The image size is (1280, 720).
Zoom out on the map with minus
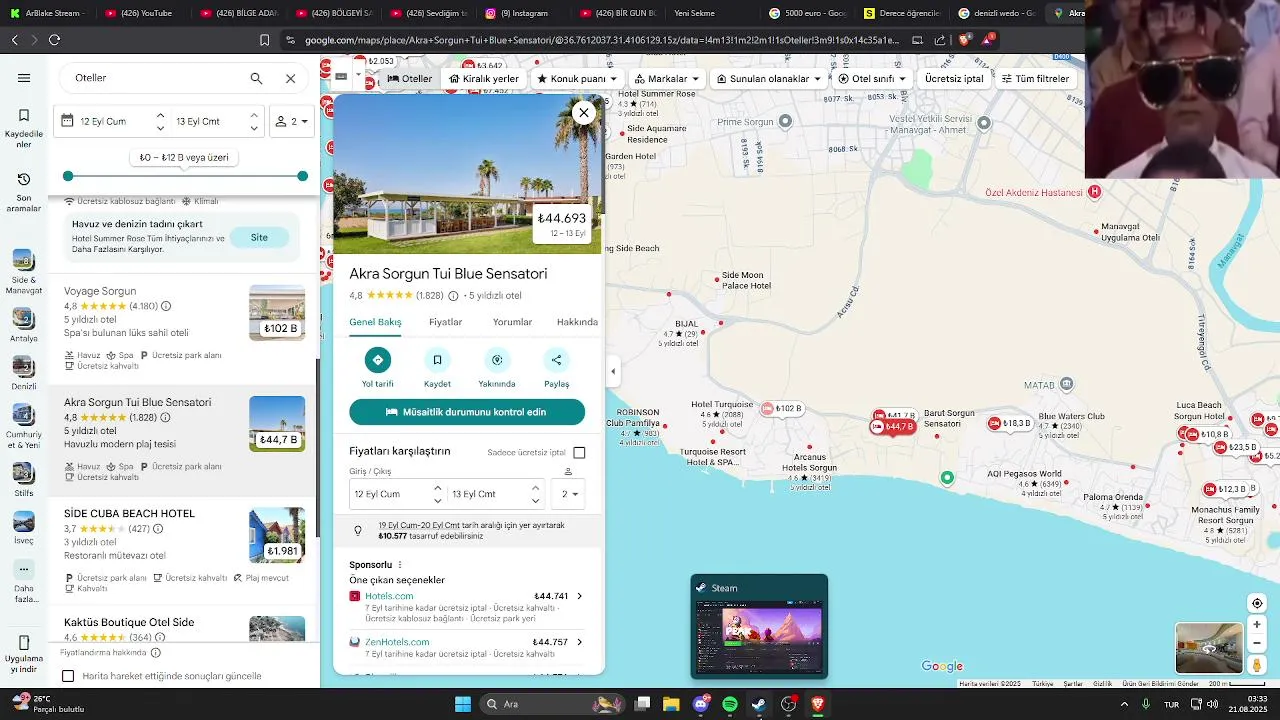point(1257,643)
